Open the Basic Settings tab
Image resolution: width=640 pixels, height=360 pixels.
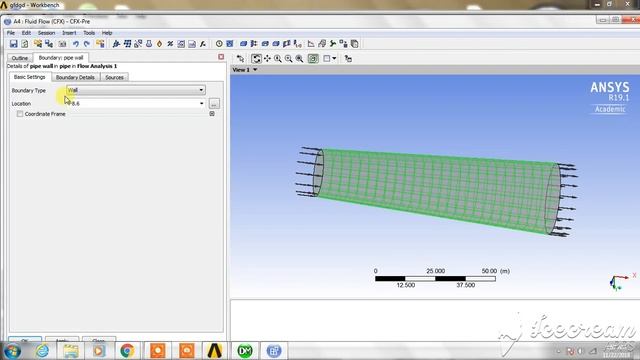pyautogui.click(x=29, y=77)
